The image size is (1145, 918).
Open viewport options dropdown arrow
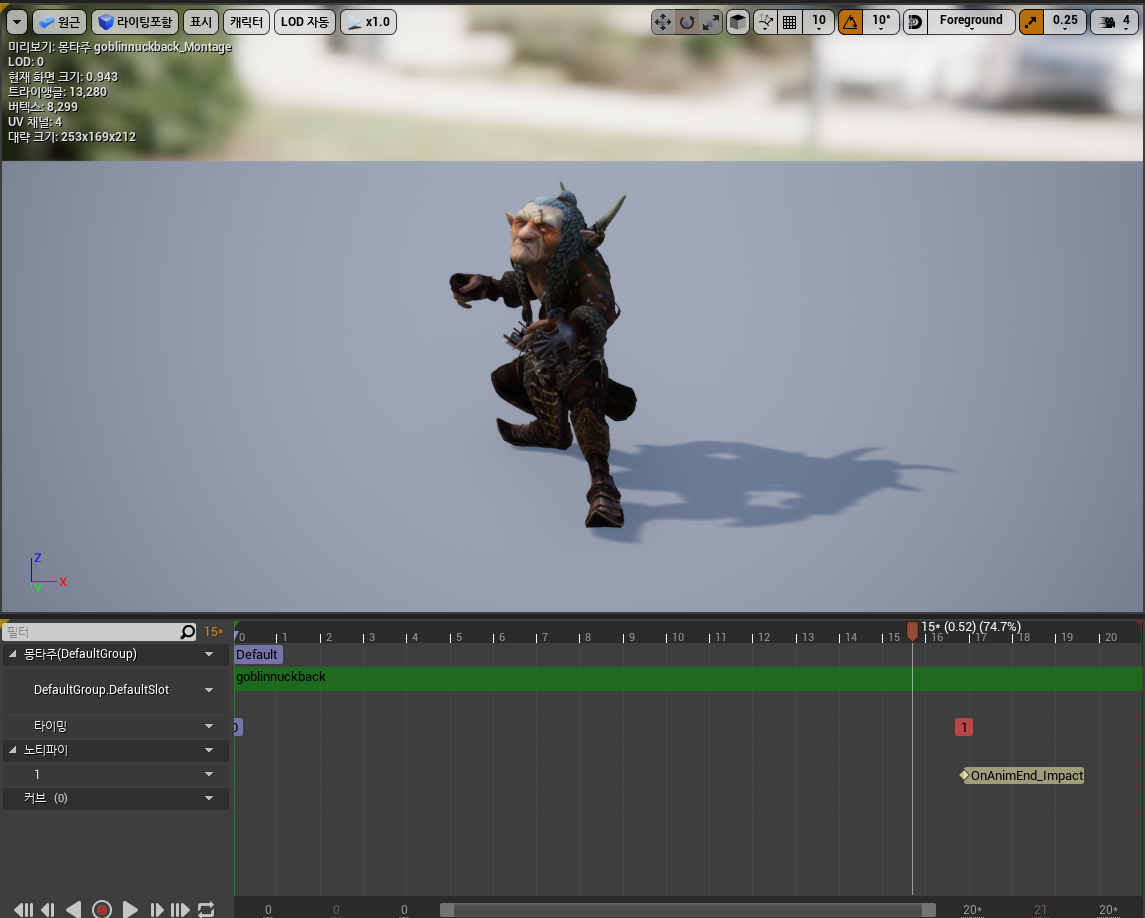pyautogui.click(x=17, y=22)
